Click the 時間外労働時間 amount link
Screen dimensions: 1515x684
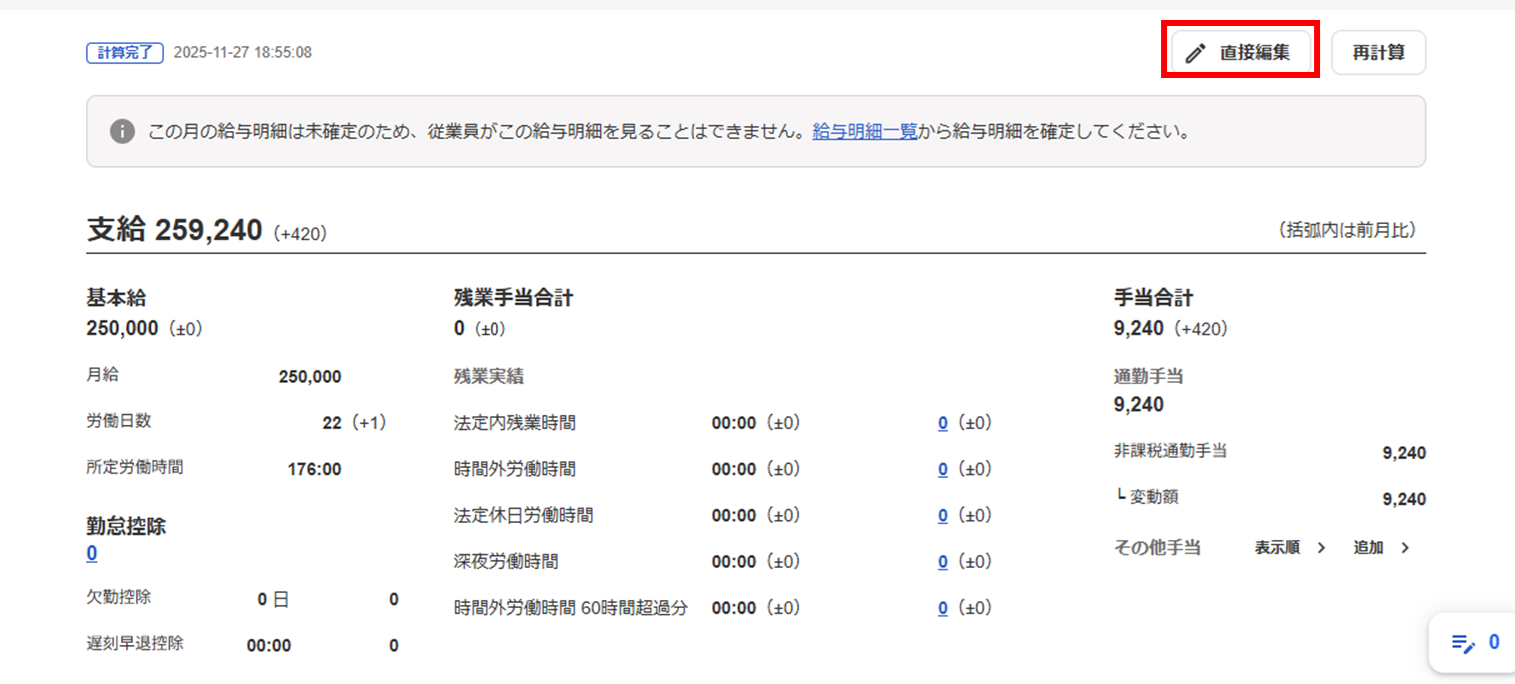coord(942,469)
